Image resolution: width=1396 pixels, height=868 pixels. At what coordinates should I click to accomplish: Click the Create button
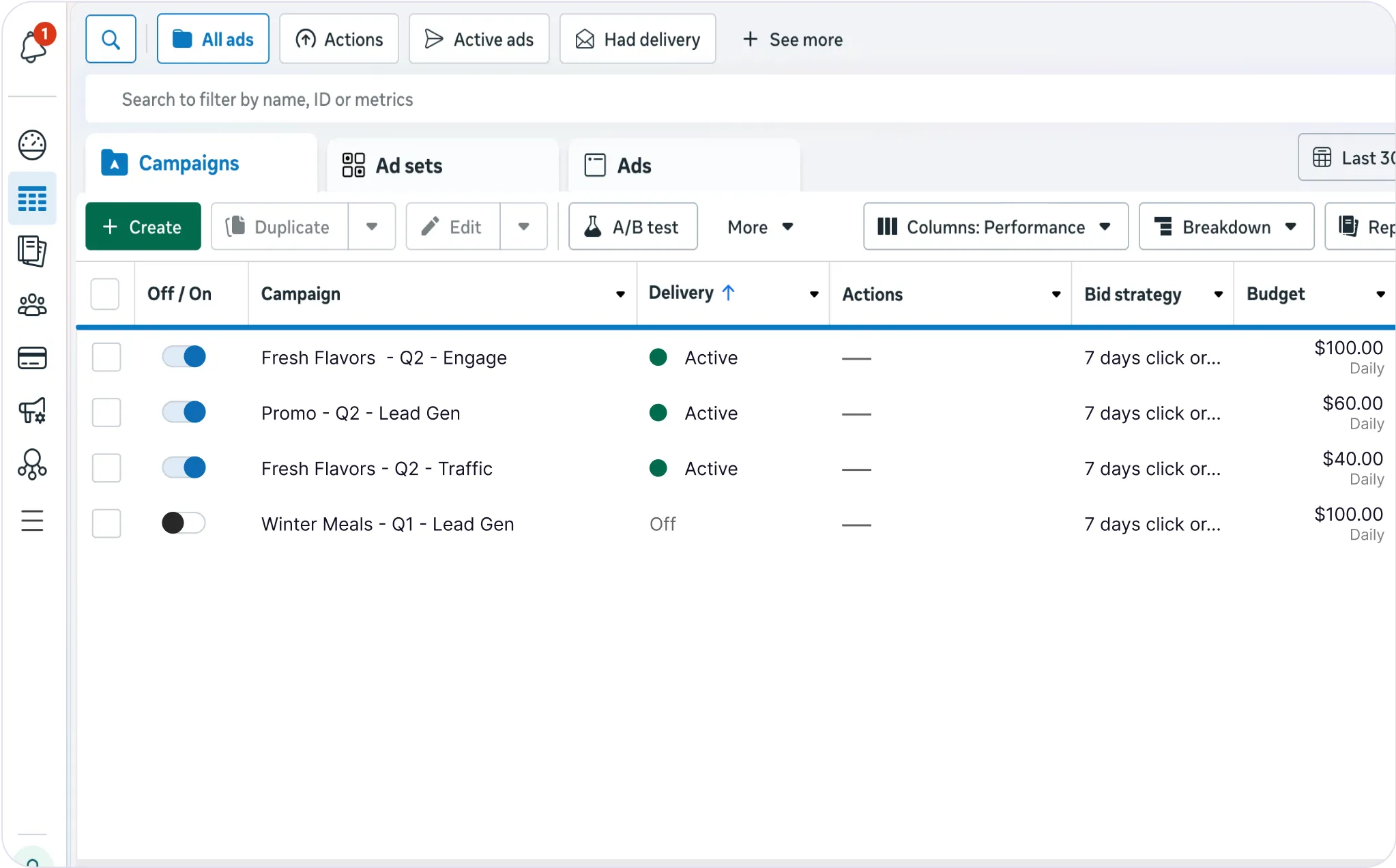click(143, 226)
